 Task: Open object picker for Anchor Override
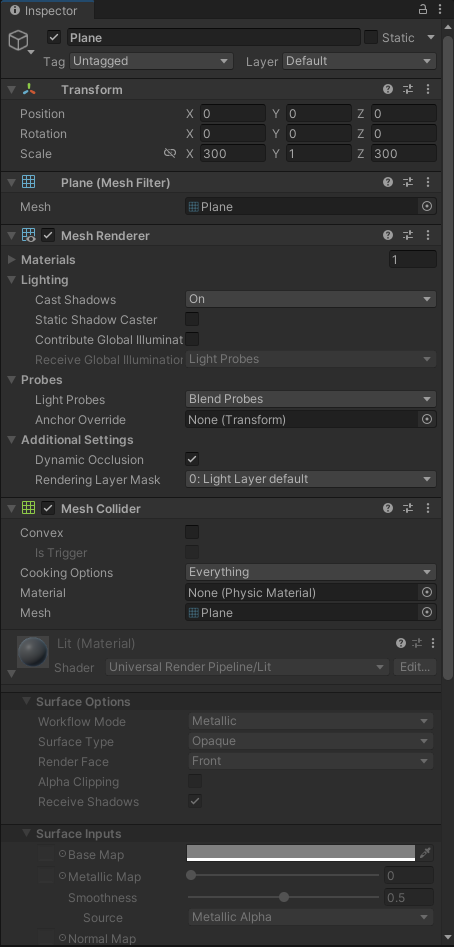click(427, 419)
